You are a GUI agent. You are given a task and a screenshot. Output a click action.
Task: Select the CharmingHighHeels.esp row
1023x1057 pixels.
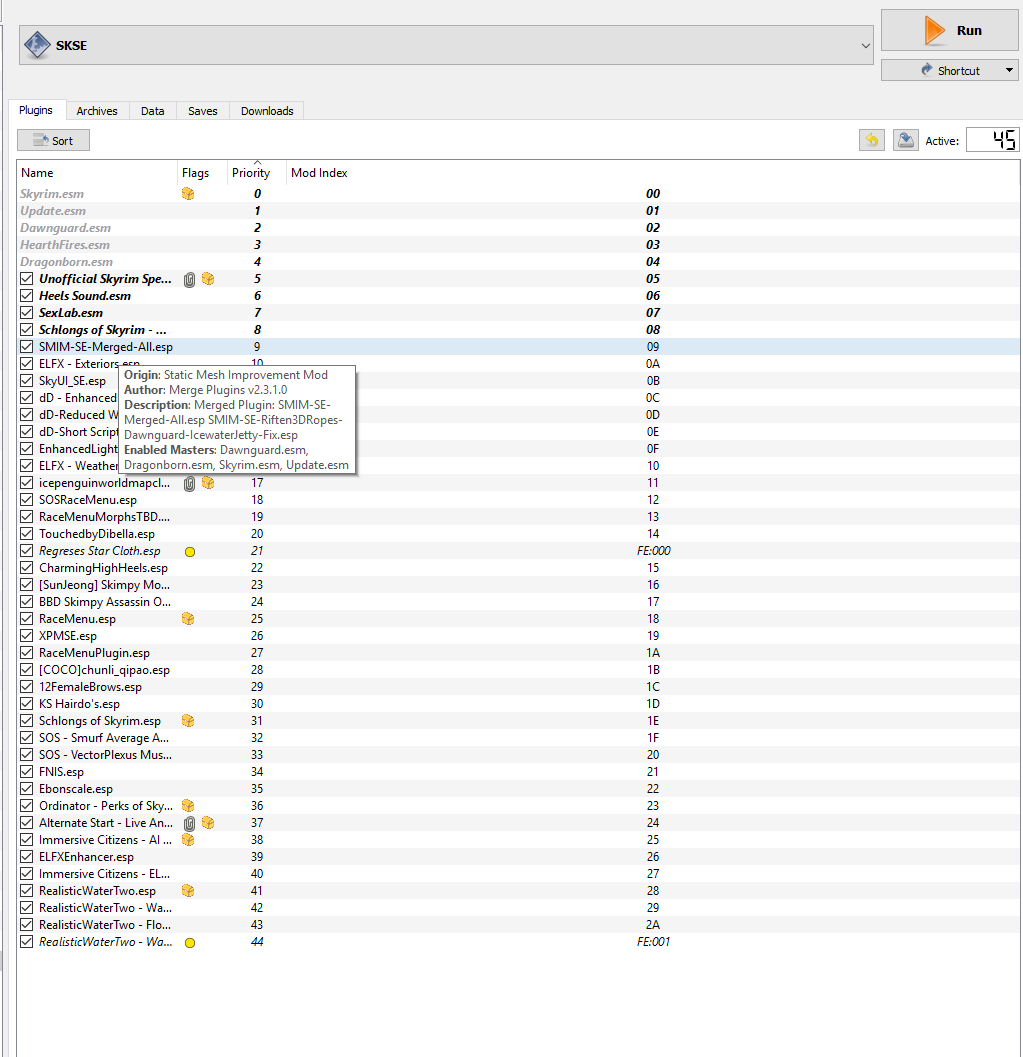pyautogui.click(x=518, y=568)
